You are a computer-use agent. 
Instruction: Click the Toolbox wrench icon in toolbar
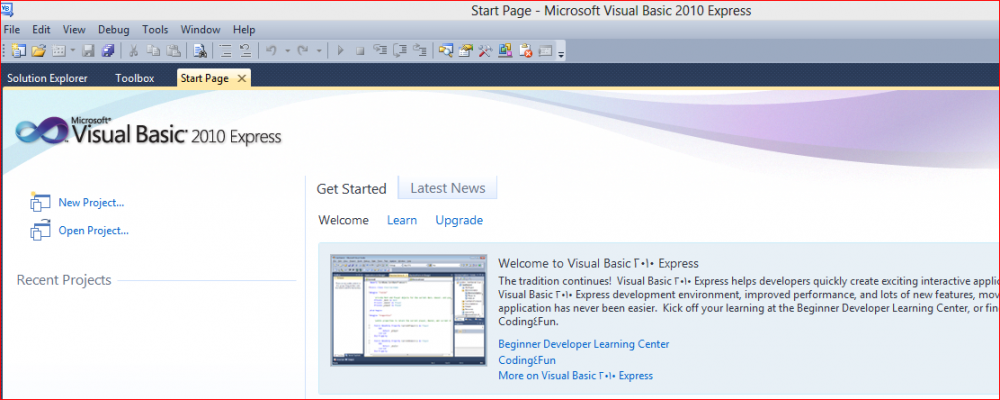pos(485,50)
